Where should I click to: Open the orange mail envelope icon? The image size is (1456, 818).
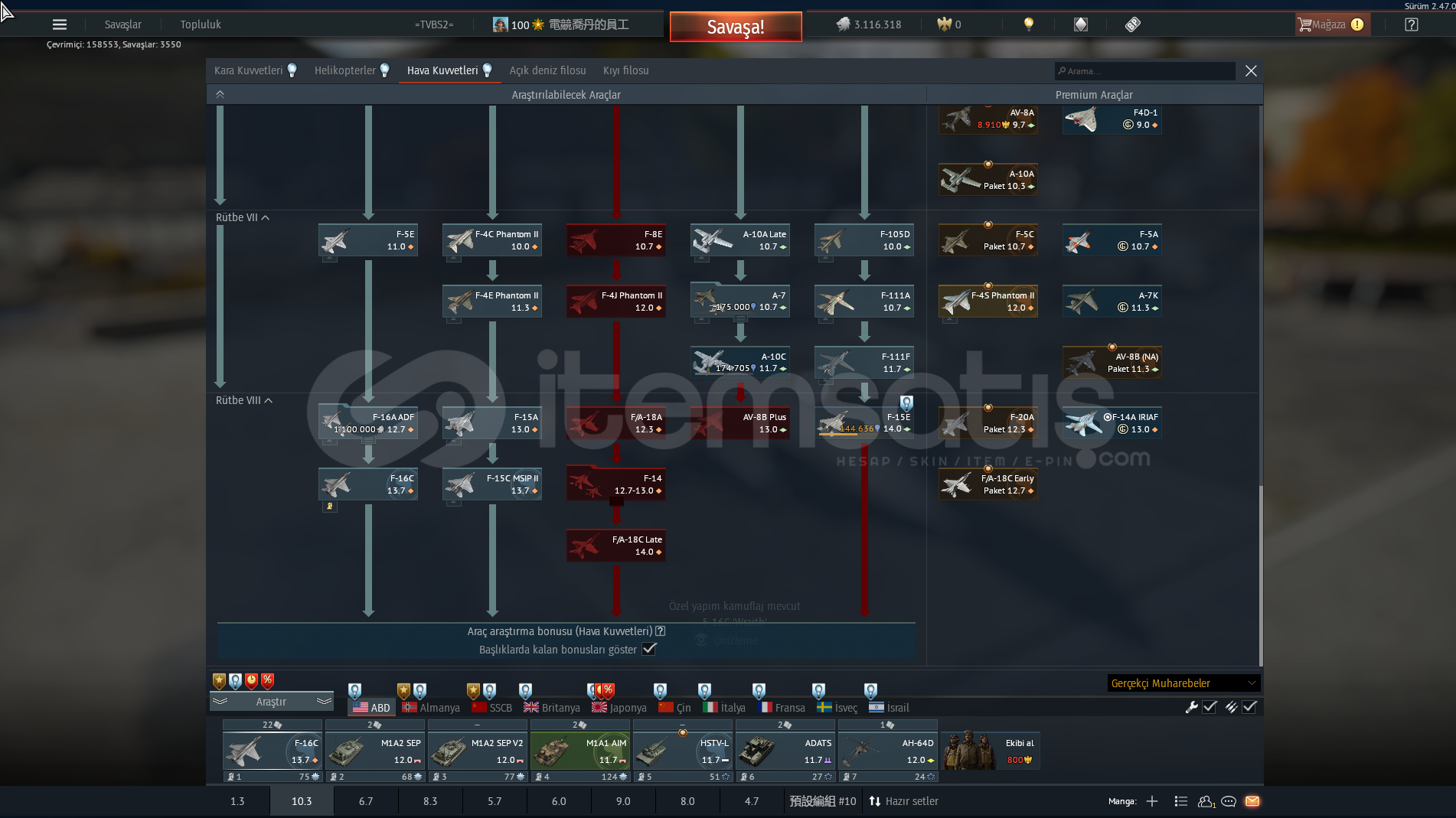tap(1252, 801)
